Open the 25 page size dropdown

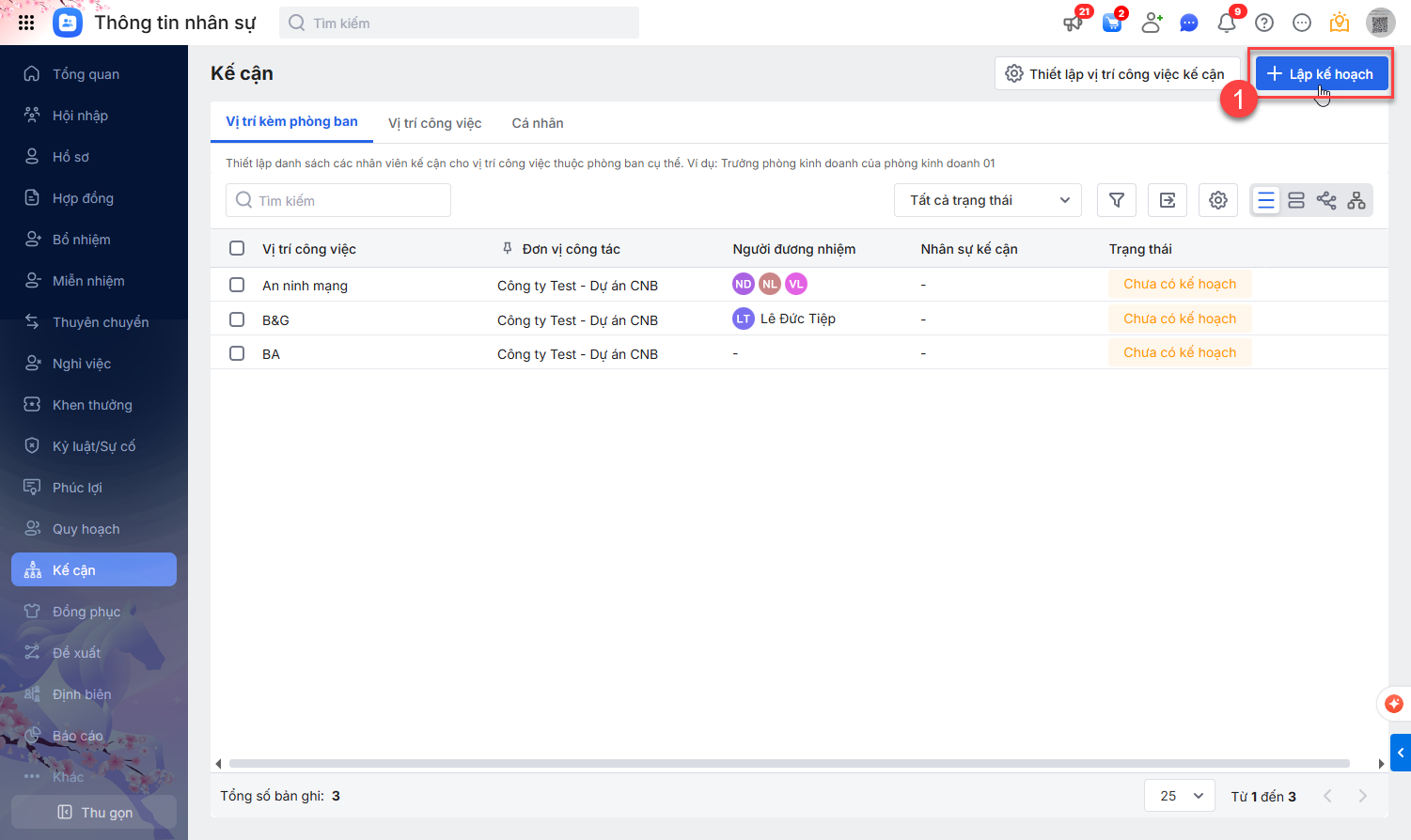click(x=1180, y=796)
